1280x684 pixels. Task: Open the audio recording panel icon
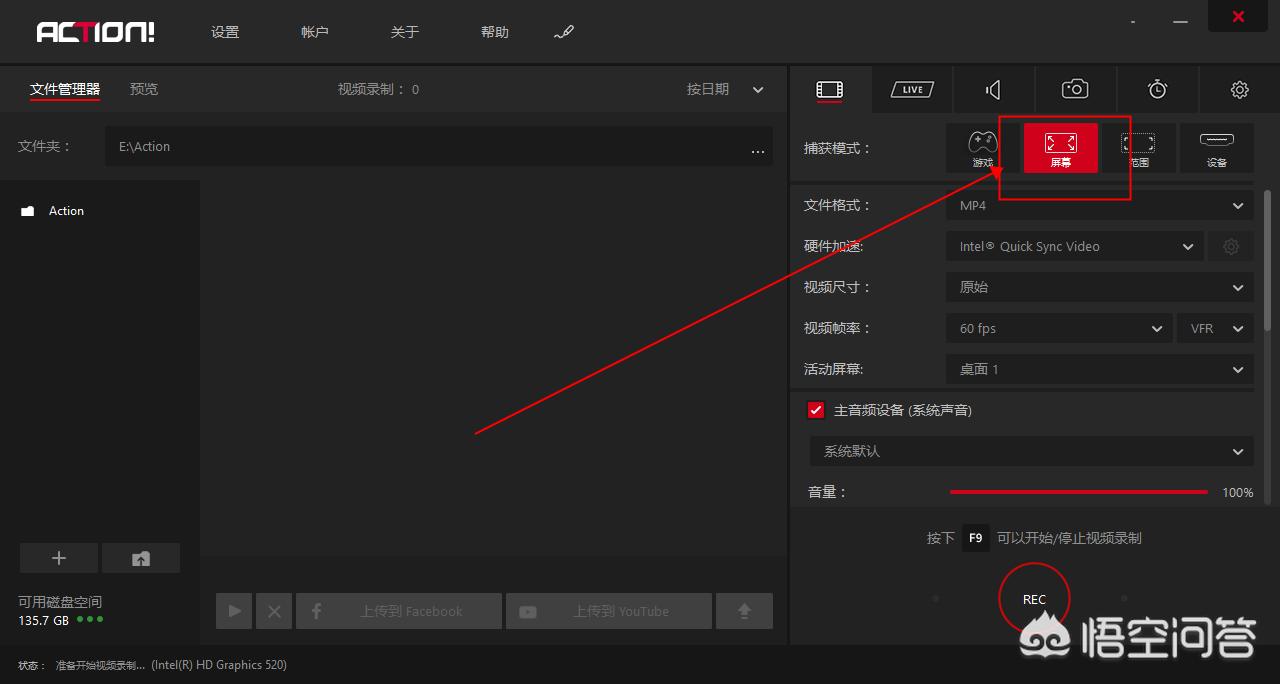pyautogui.click(x=992, y=89)
